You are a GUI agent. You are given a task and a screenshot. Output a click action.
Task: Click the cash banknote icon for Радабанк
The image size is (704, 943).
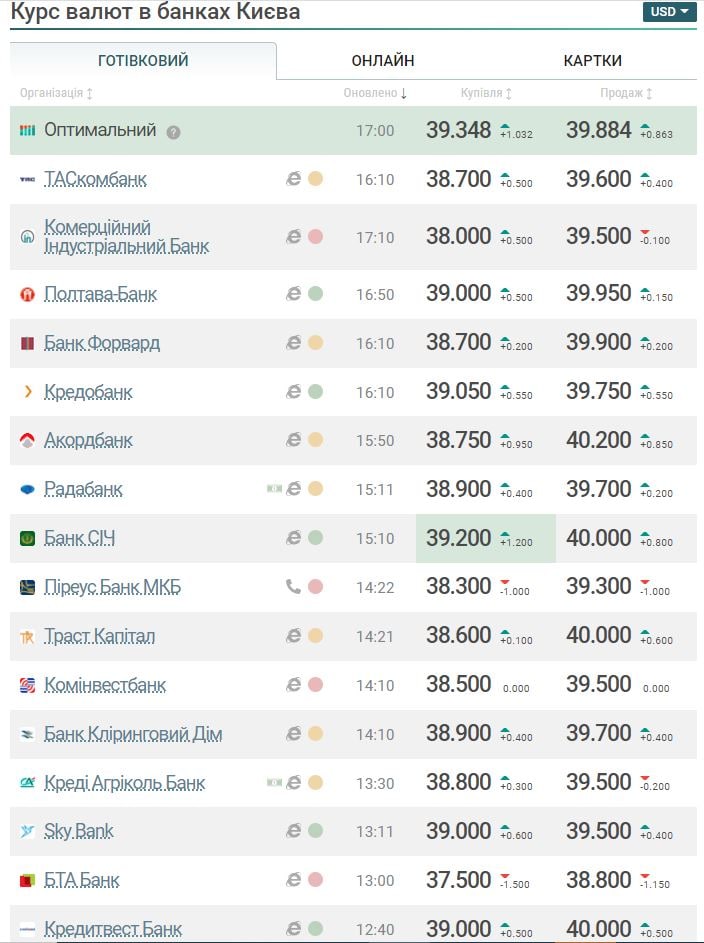274,489
